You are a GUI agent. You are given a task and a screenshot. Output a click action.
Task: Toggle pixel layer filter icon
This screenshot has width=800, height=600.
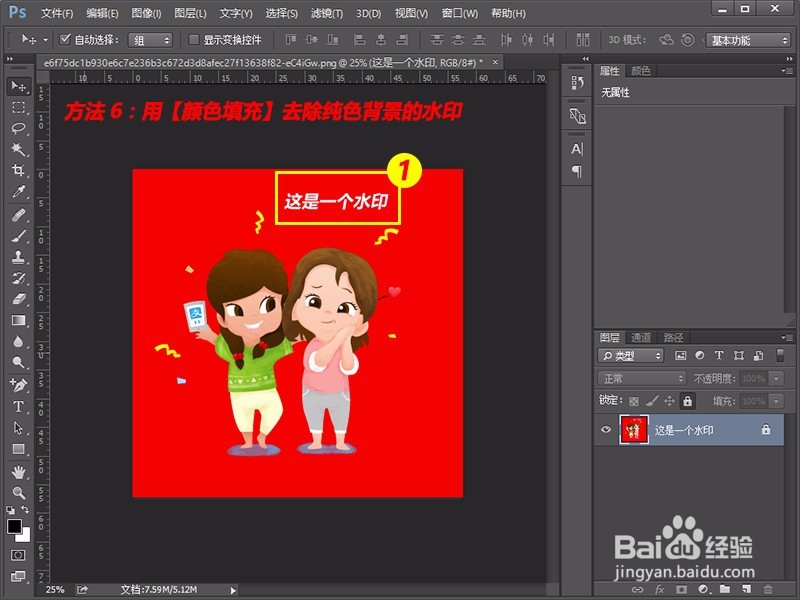pos(680,356)
